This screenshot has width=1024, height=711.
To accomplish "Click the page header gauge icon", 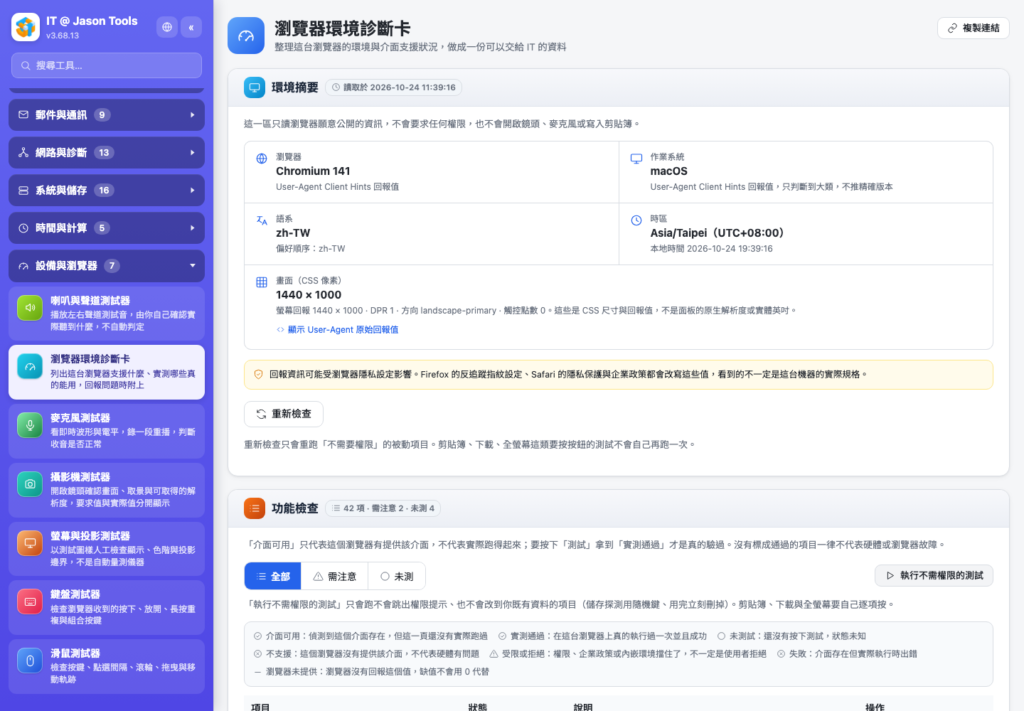I will [x=246, y=36].
